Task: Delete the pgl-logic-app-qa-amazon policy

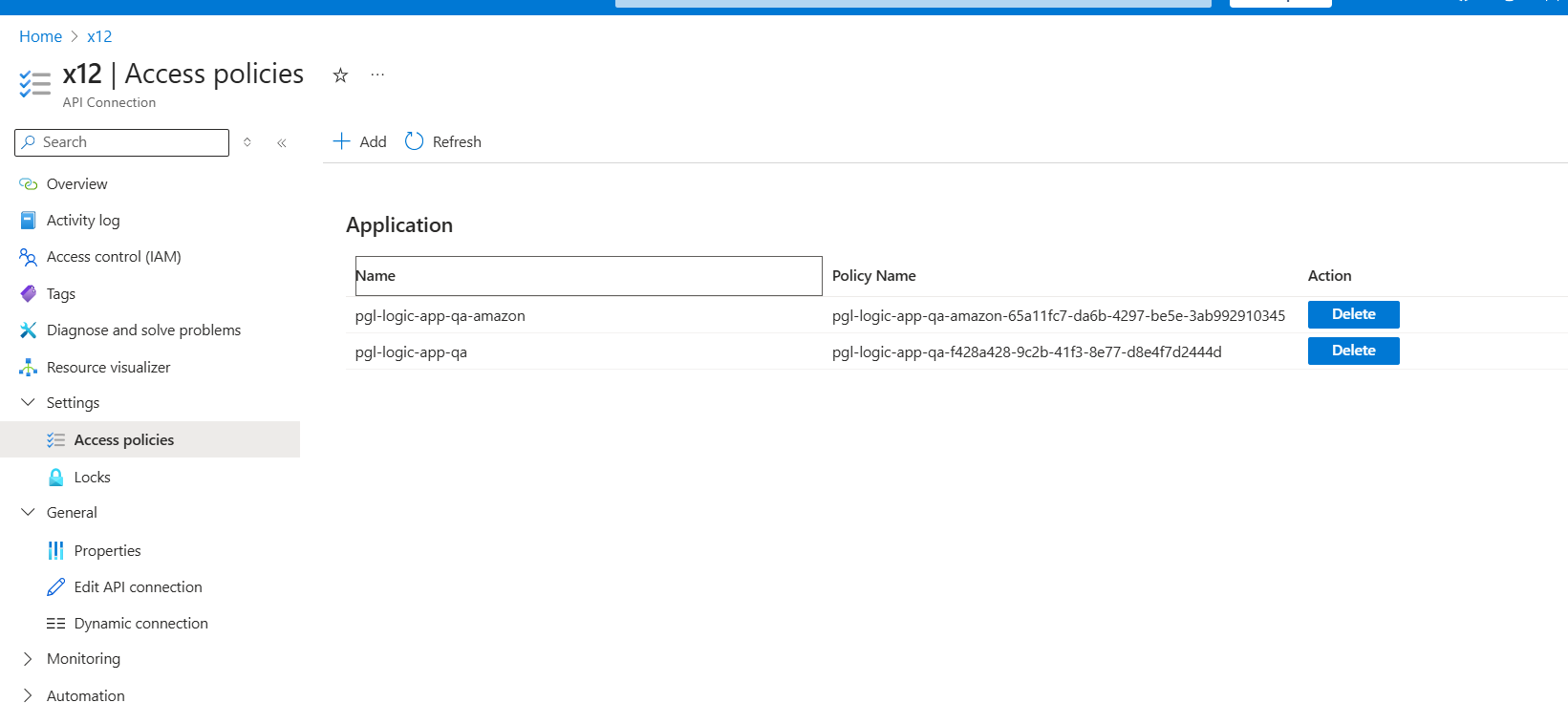Action: point(1353,314)
